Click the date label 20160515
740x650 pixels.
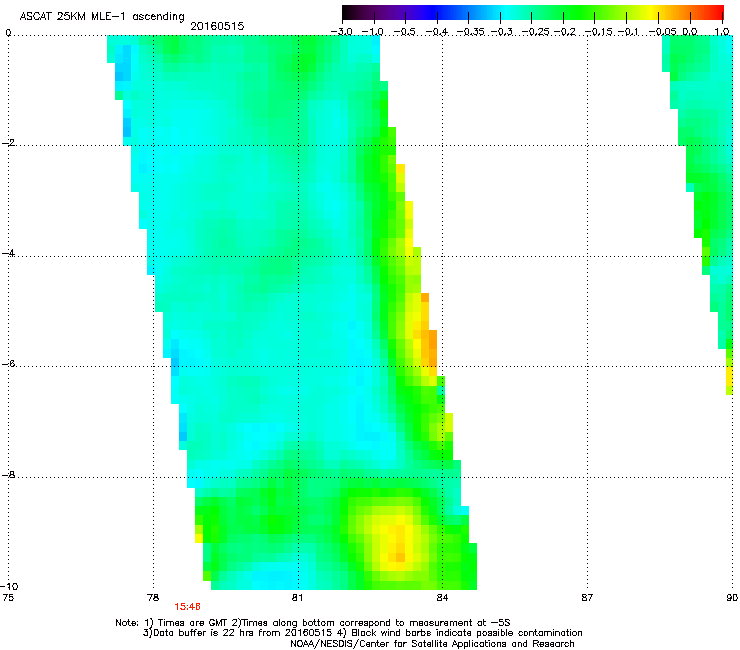coord(217,26)
